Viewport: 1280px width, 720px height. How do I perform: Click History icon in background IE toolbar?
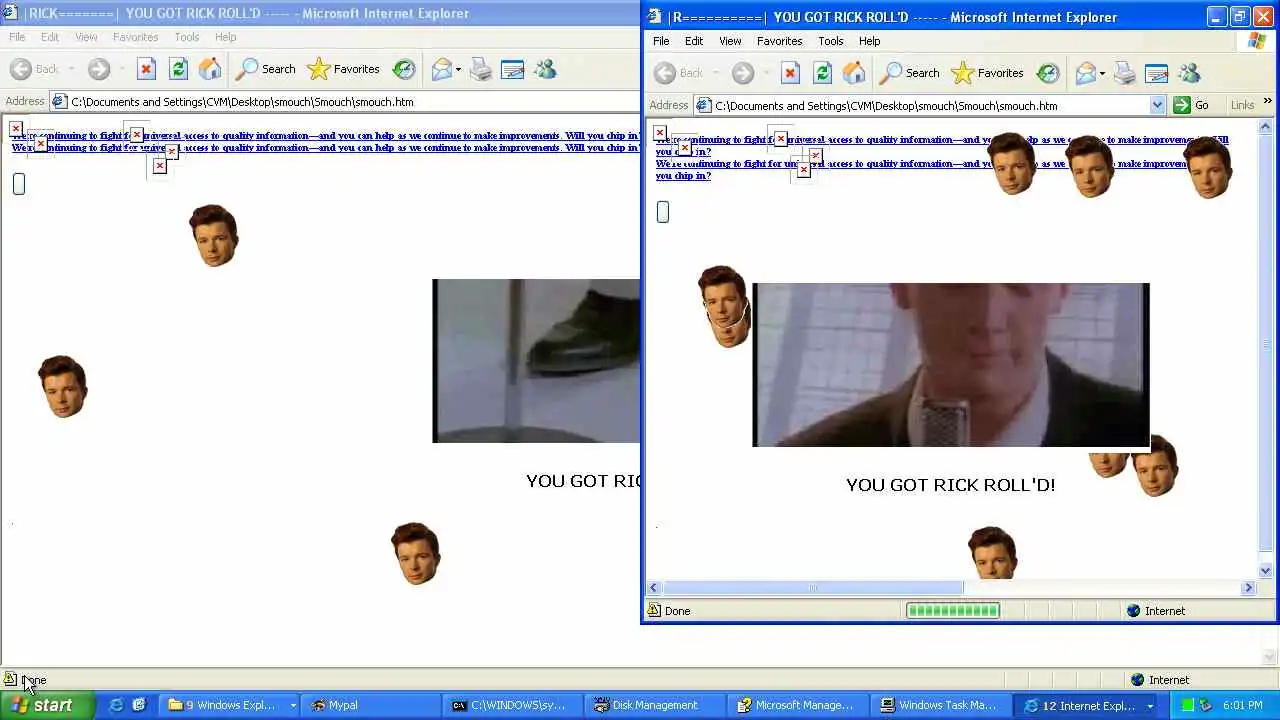(x=404, y=69)
